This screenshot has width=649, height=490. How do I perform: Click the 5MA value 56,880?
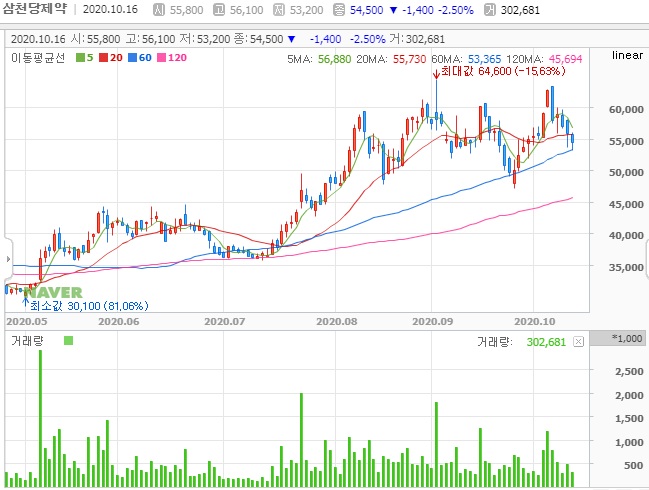334,59
